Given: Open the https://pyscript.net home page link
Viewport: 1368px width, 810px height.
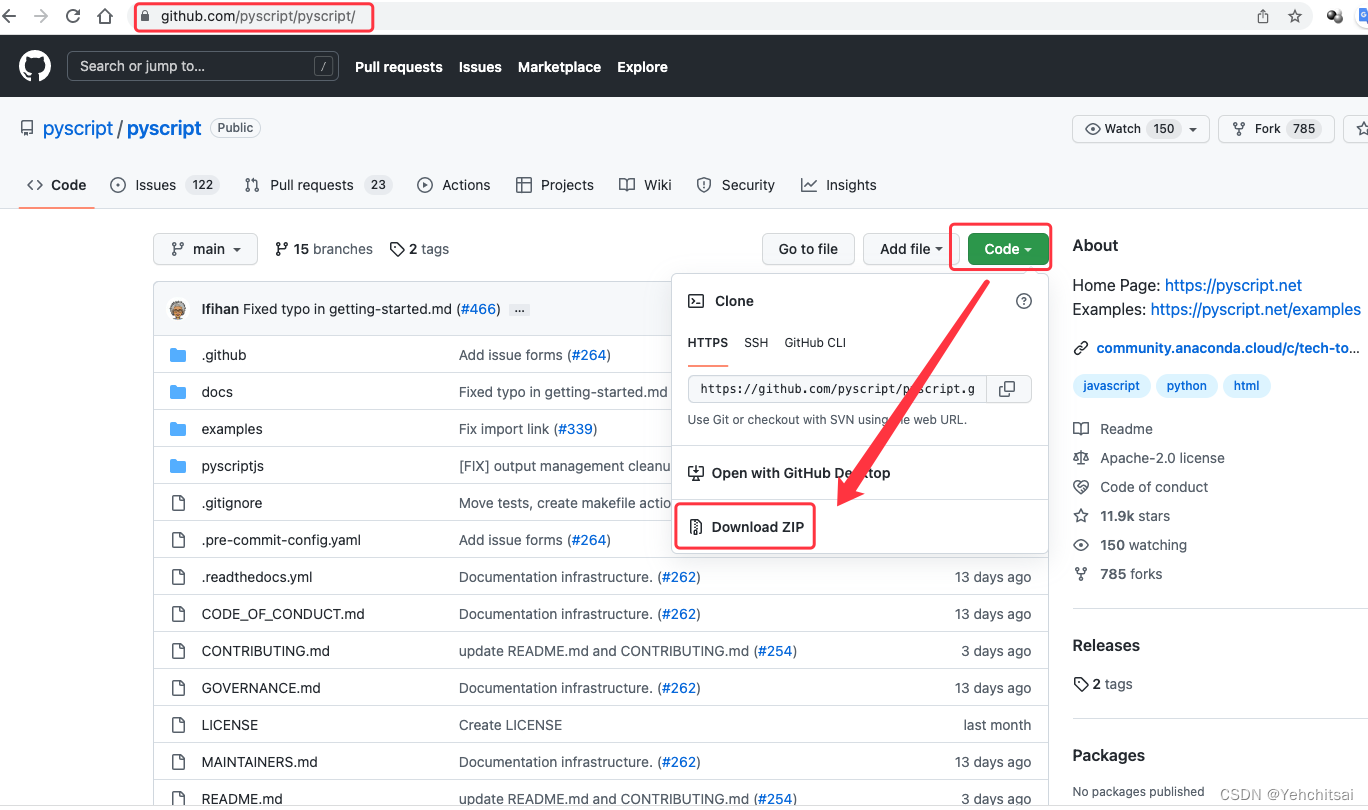Looking at the screenshot, I should (1233, 285).
